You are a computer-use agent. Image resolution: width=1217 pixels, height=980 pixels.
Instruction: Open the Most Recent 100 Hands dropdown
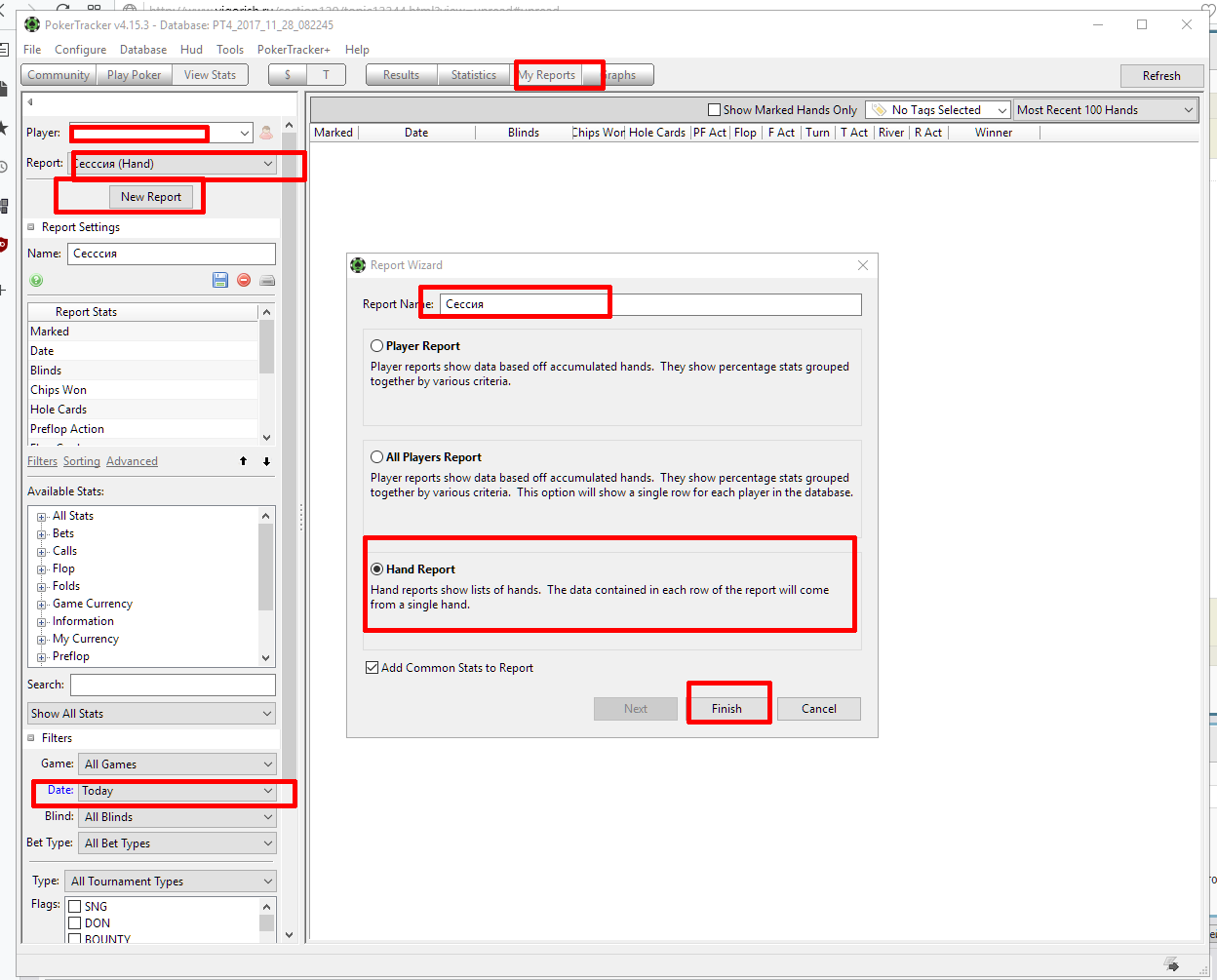1105,110
